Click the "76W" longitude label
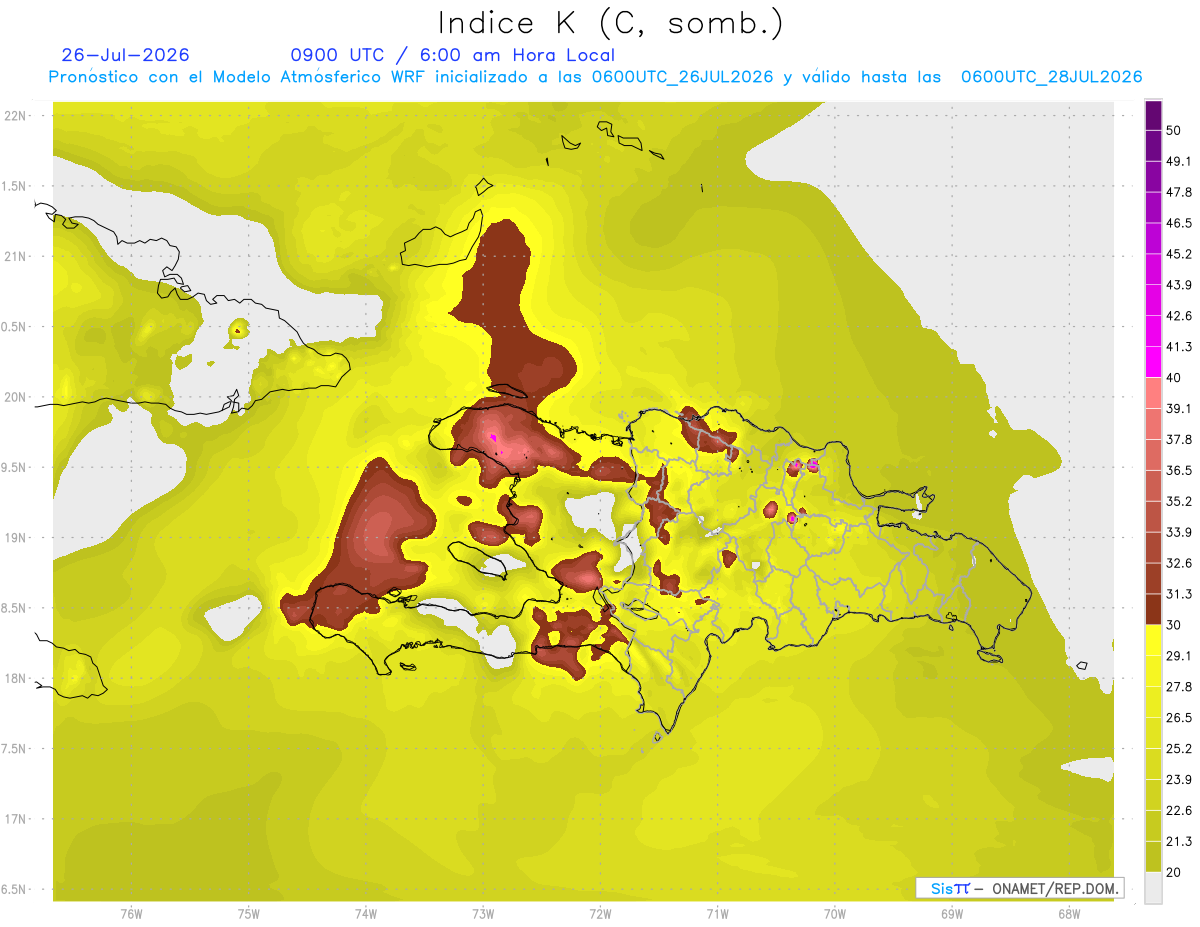Viewport: 1200px width, 927px height. point(131,914)
